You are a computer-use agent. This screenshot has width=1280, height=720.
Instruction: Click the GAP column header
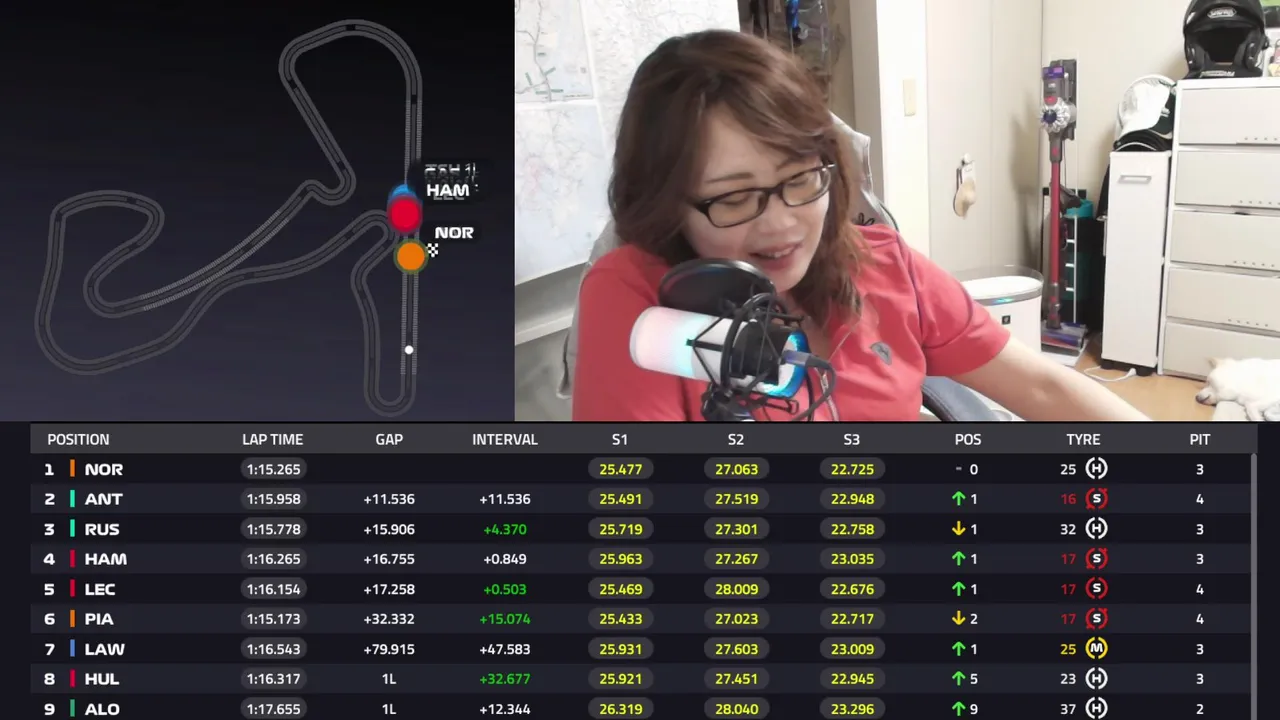(389, 439)
